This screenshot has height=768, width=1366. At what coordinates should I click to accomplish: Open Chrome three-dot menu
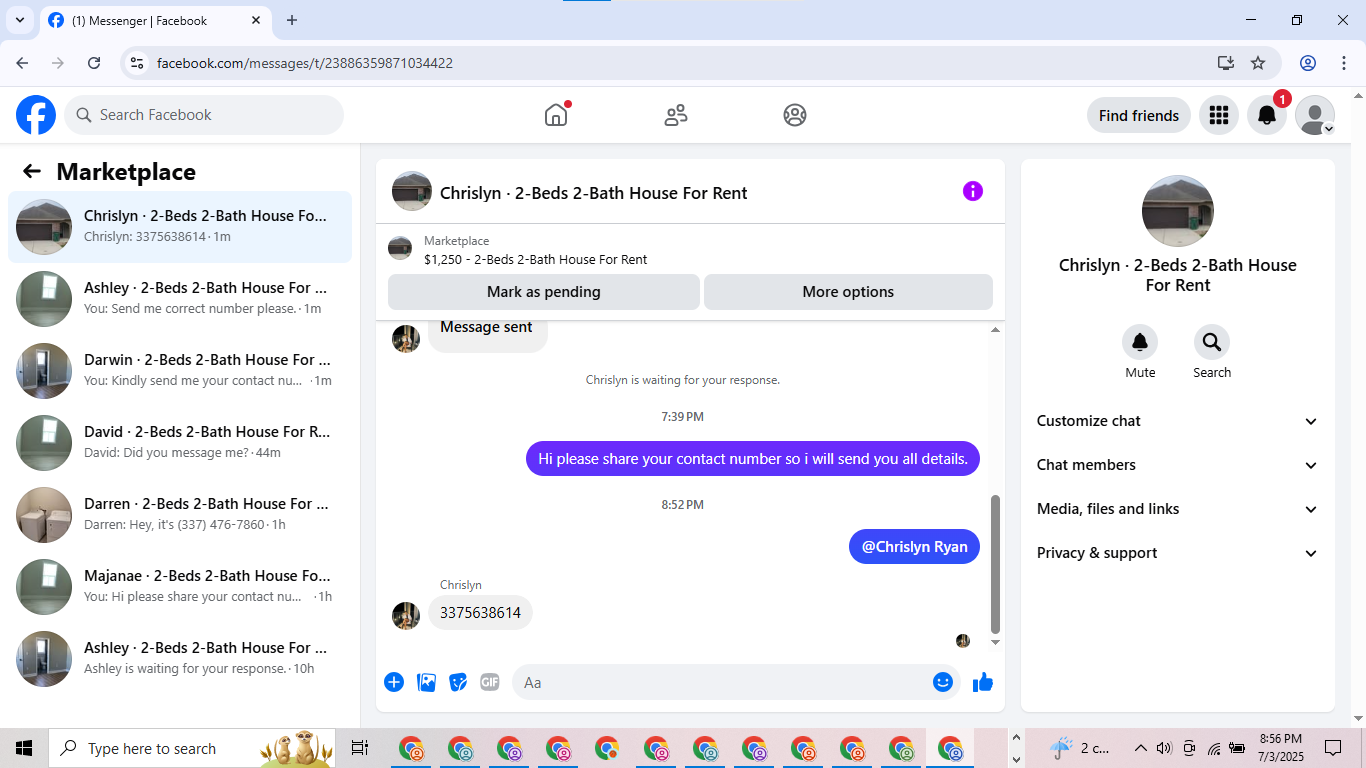pos(1343,63)
